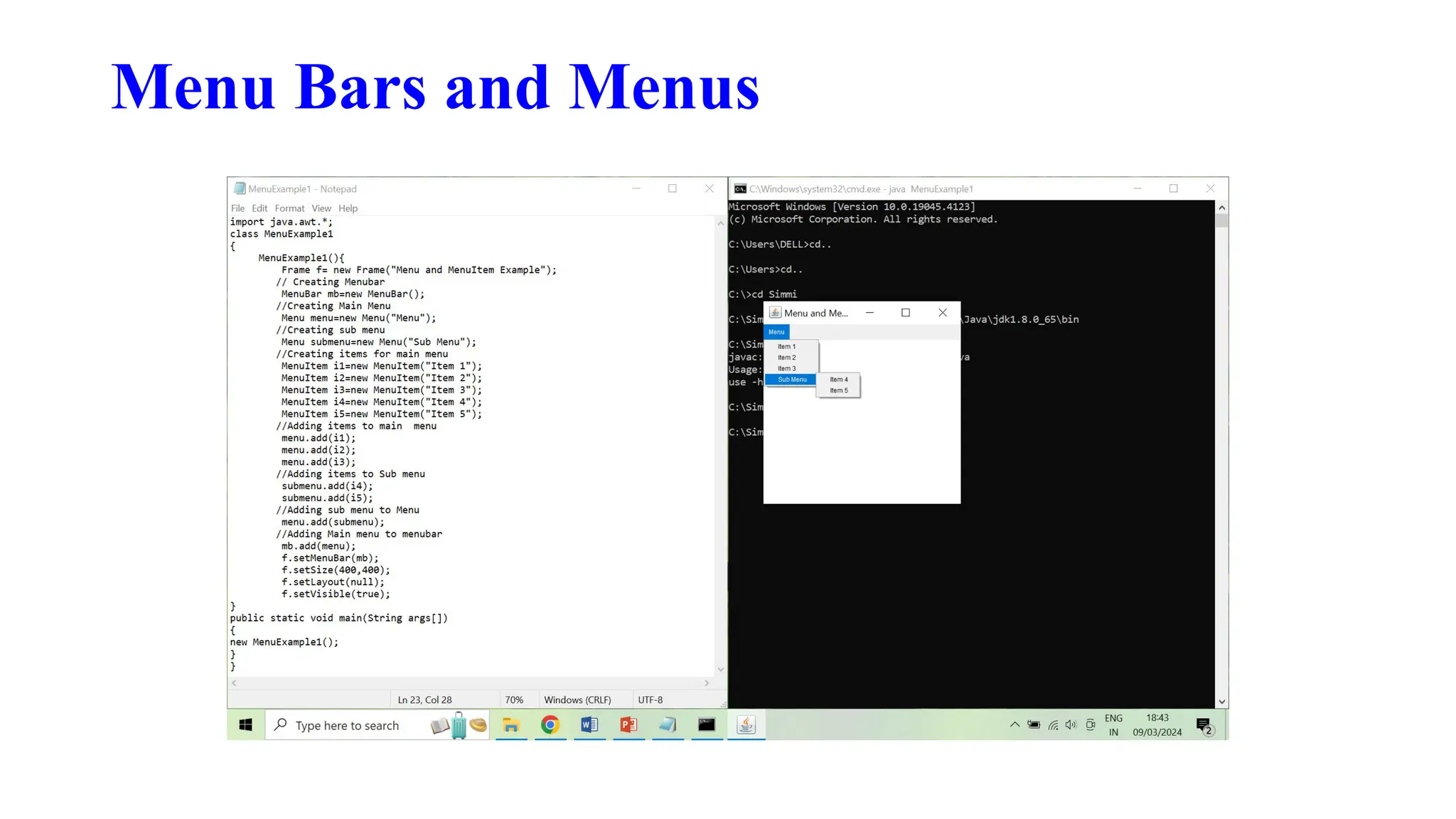Open the volume speaker icon
Image resolution: width=1456 pixels, height=819 pixels.
pos(1071,724)
